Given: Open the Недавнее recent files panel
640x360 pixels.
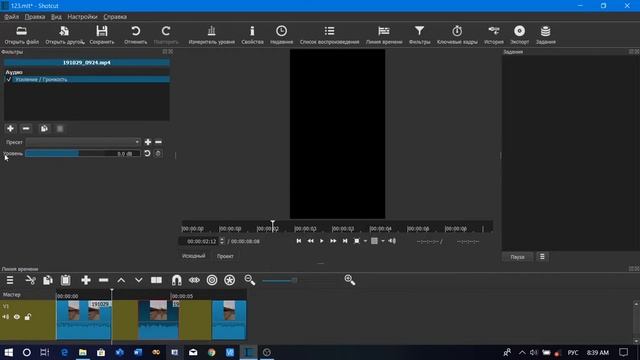Looking at the screenshot, I should coord(281,35).
